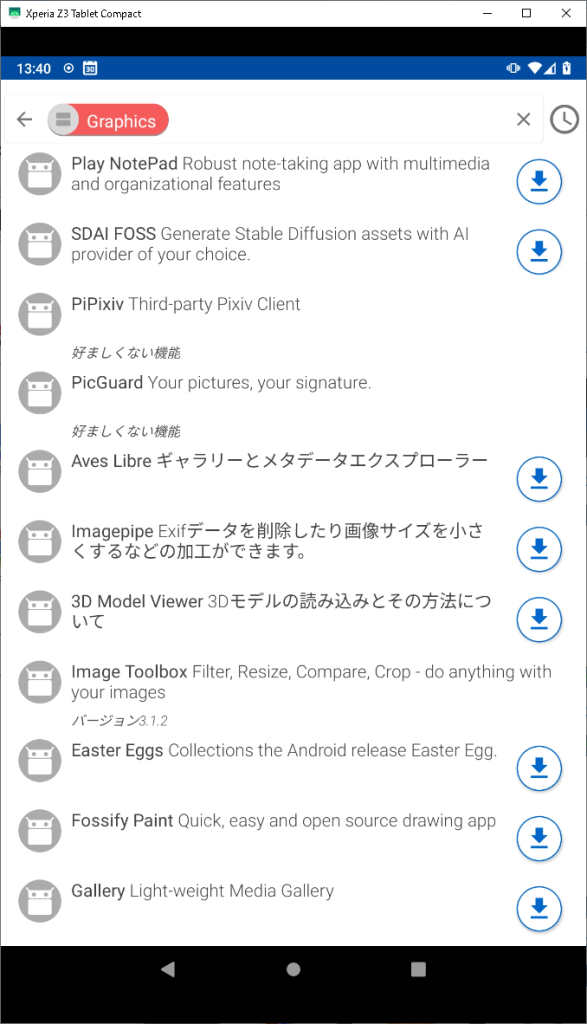Remove the Graphics category chip
Viewport: 587px width, 1024px height.
click(108, 120)
